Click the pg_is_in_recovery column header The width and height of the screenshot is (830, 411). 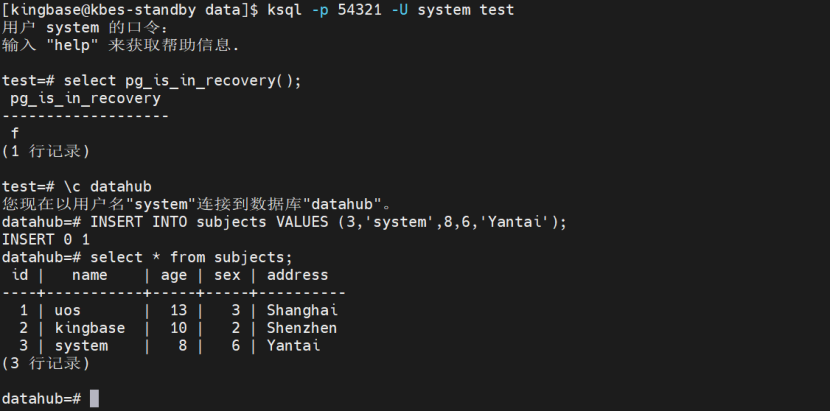click(85, 98)
